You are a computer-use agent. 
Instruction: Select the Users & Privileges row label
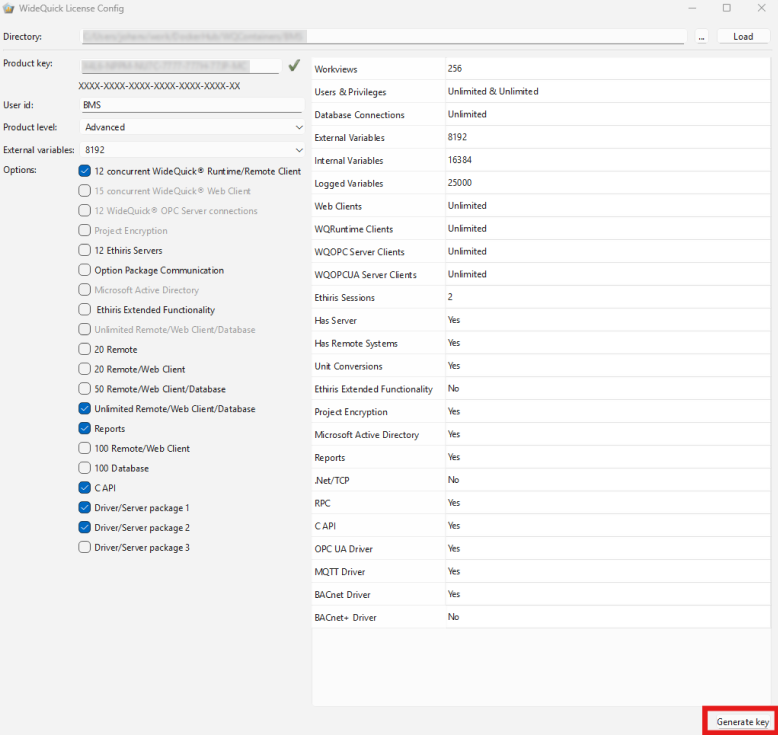350,92
